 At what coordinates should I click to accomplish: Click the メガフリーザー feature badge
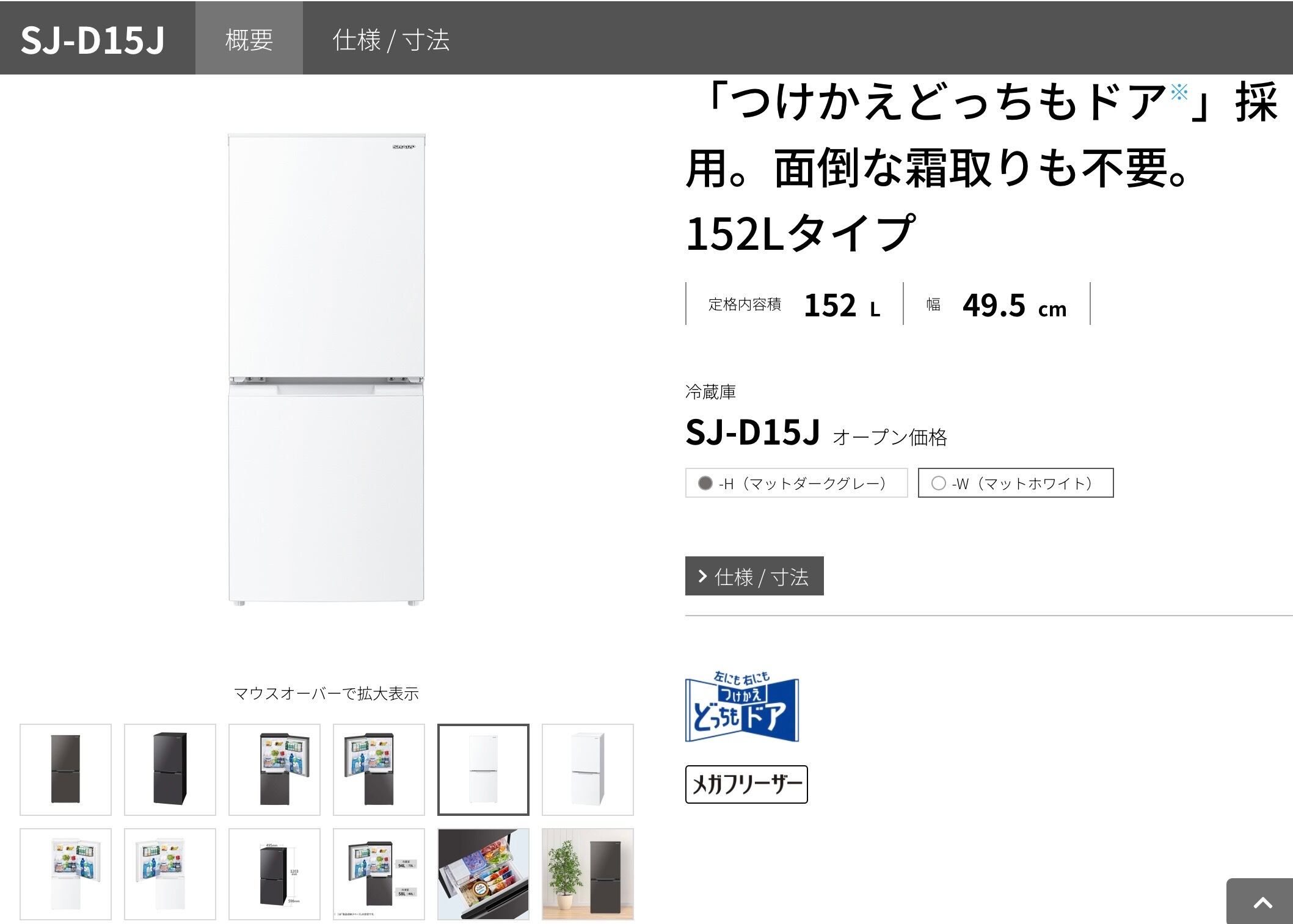(x=746, y=784)
